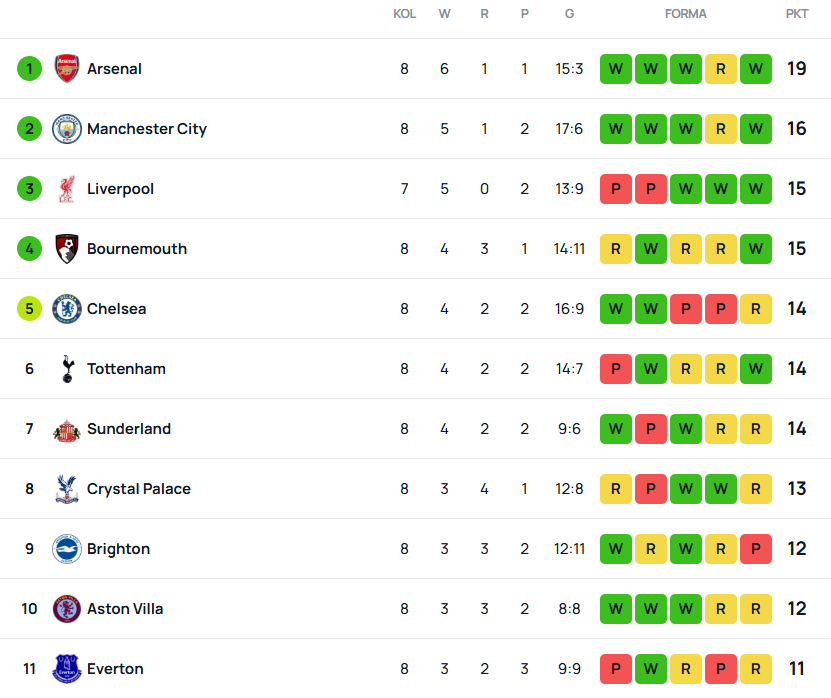Click the Sunderland club crest
This screenshot has width=831, height=698.
66,429
